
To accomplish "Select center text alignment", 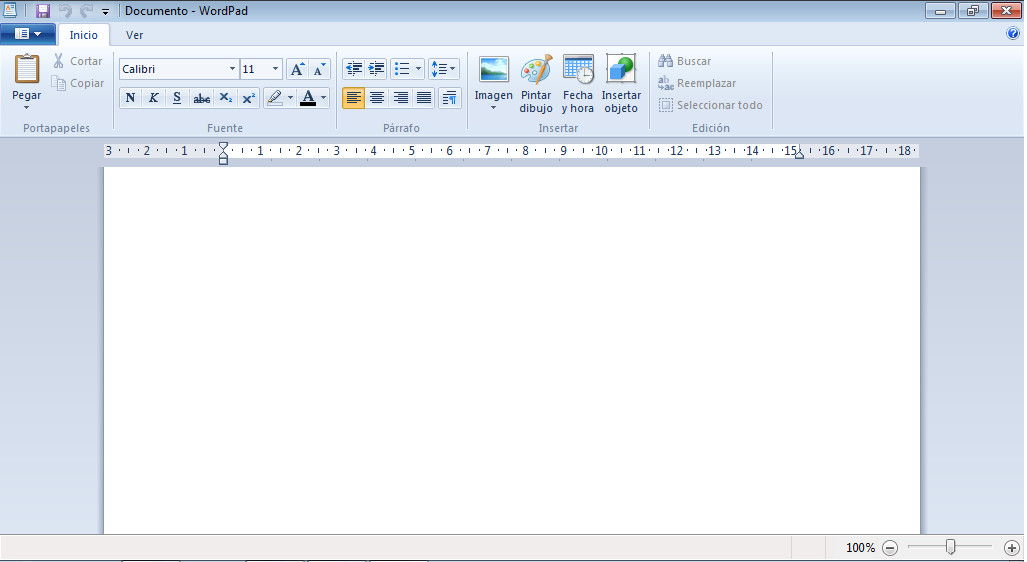I will coord(377,98).
